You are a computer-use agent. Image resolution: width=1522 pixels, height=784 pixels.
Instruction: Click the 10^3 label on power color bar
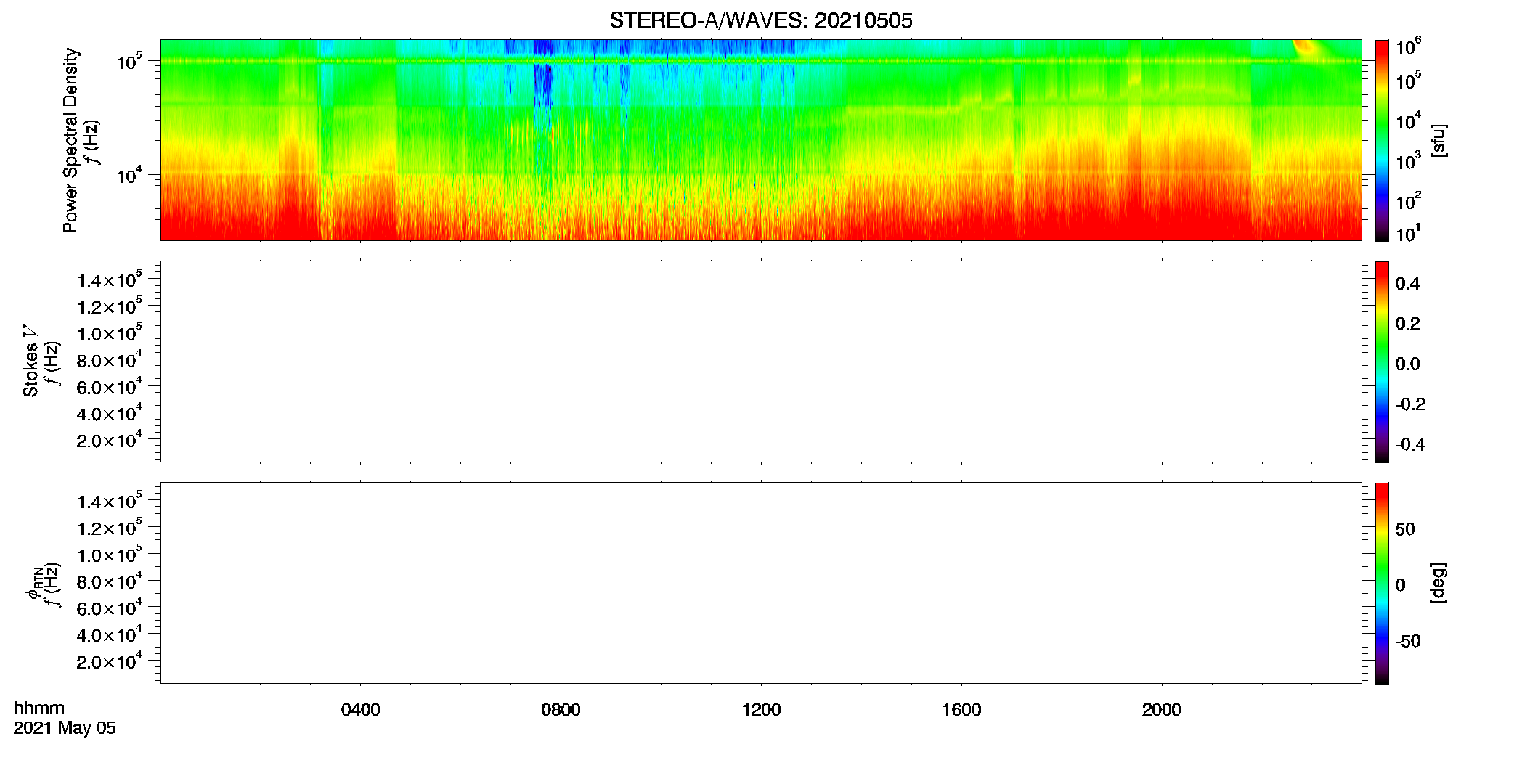click(x=1408, y=161)
